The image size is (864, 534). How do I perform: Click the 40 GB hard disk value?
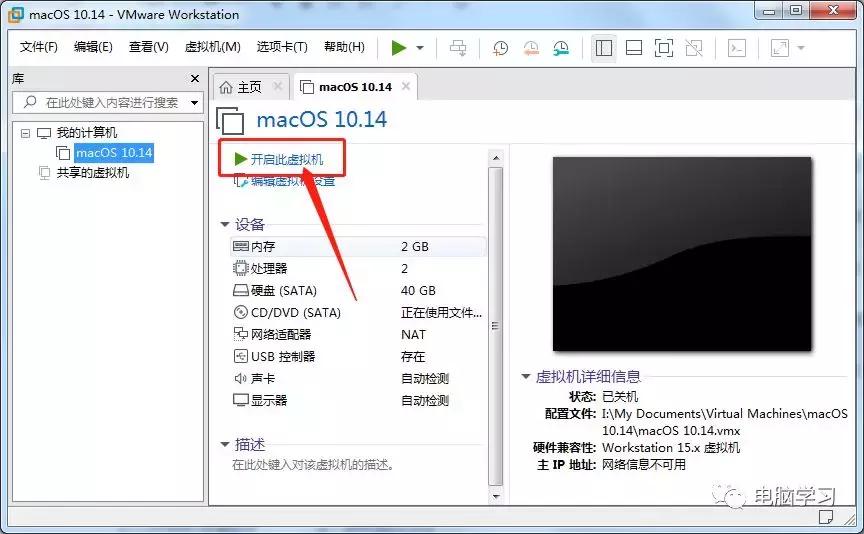coord(418,290)
